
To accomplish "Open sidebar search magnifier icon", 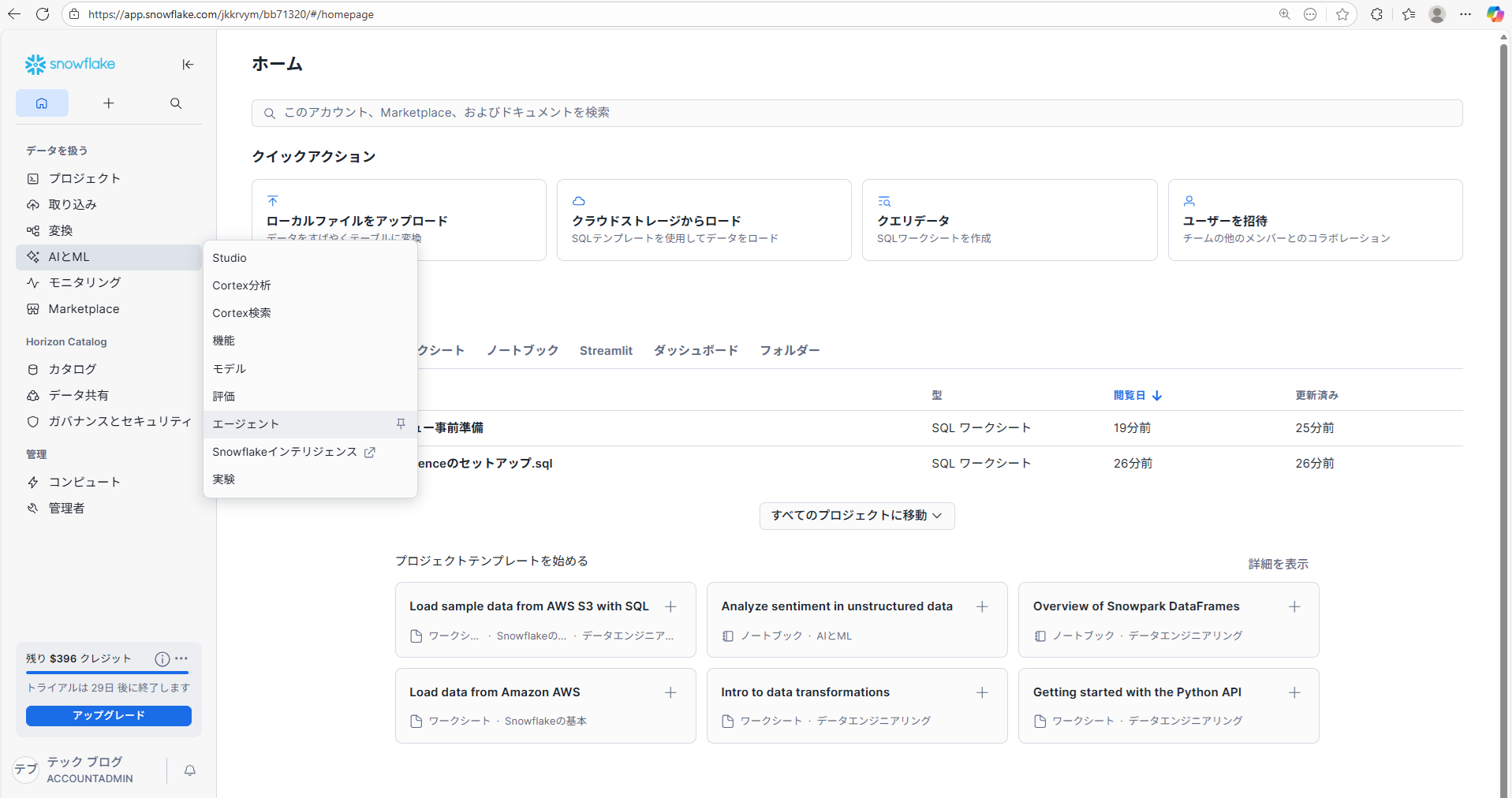I will click(x=176, y=103).
